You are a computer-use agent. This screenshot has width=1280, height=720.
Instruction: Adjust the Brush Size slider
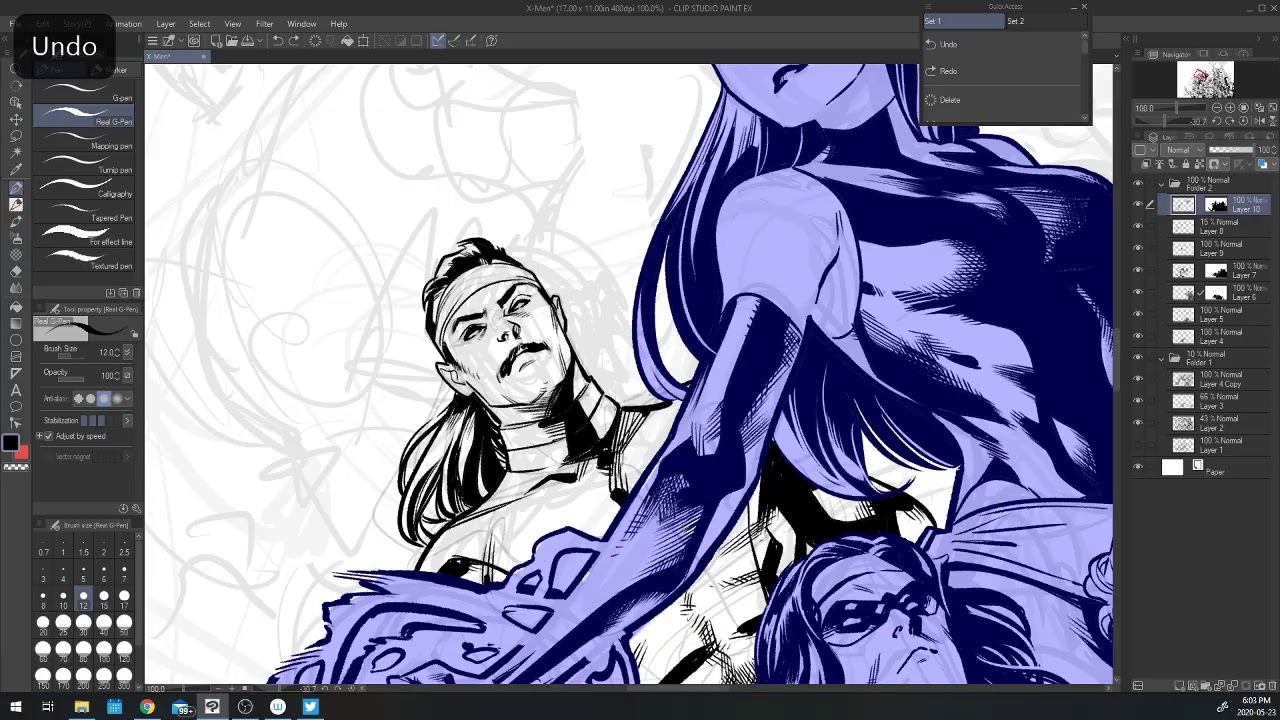coord(70,356)
